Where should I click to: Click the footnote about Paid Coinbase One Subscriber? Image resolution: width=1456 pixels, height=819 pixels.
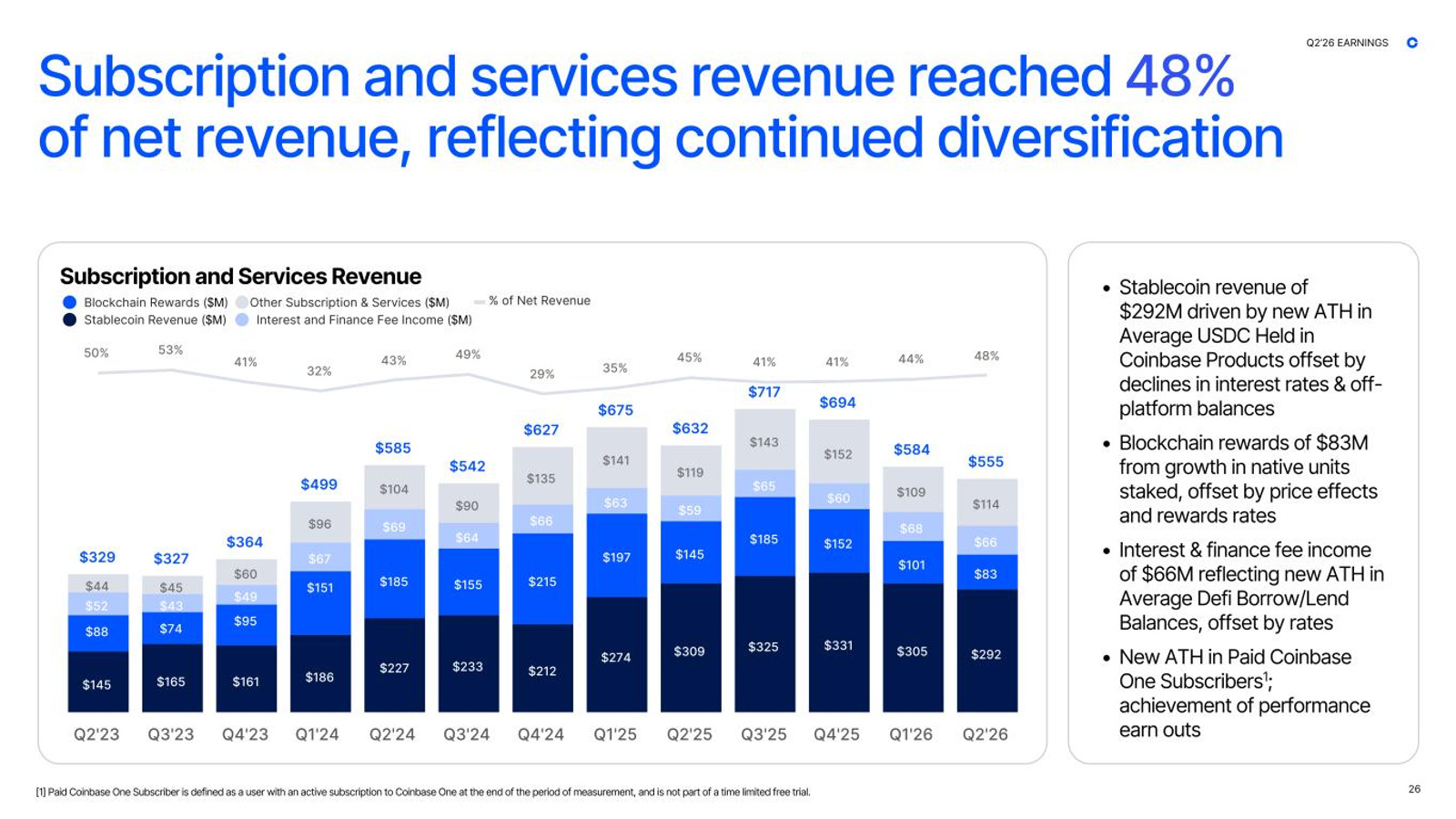(x=423, y=792)
